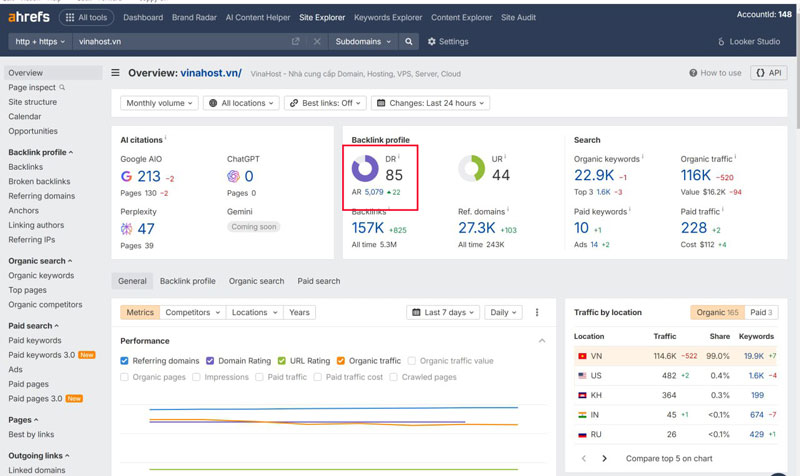800x476 pixels.
Task: Open the All tools grid menu
Action: pyautogui.click(x=86, y=17)
